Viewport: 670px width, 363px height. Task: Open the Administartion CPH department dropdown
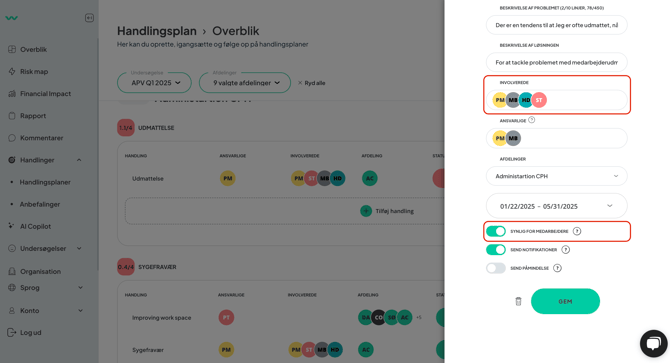click(556, 176)
